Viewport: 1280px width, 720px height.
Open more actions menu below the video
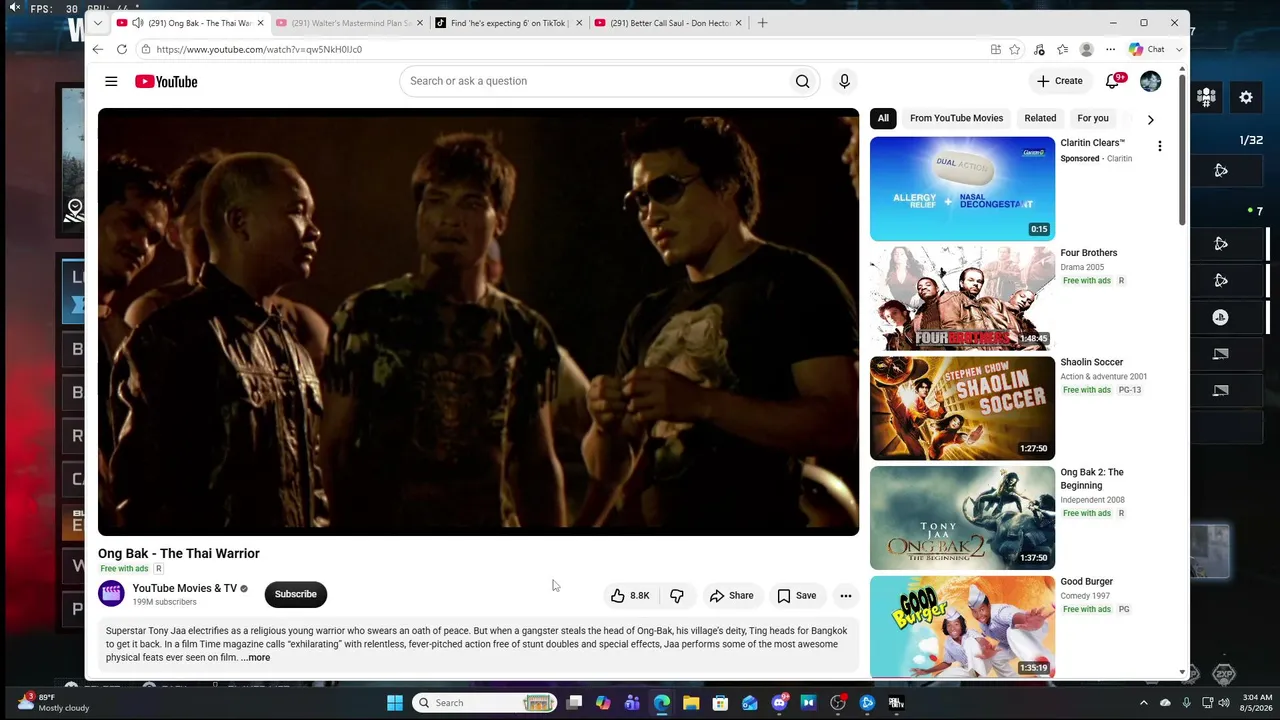[x=846, y=595]
